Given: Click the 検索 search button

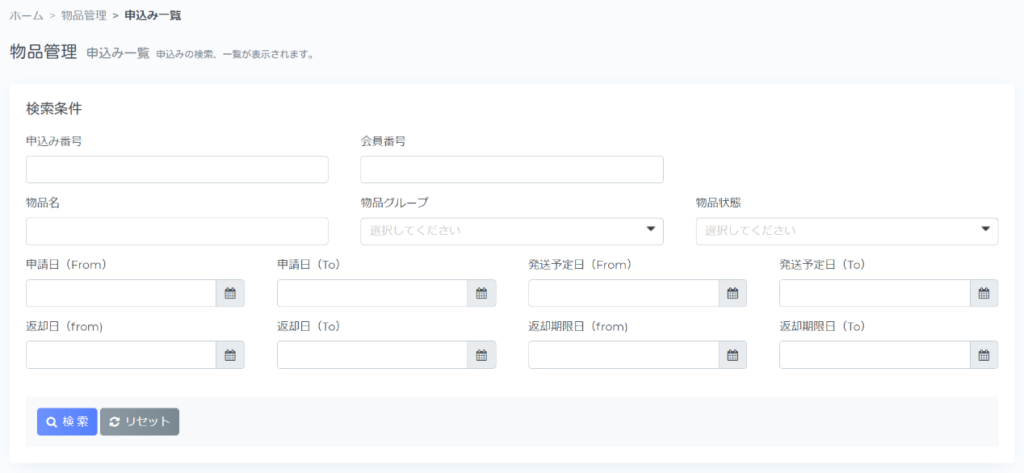Looking at the screenshot, I should [x=67, y=422].
